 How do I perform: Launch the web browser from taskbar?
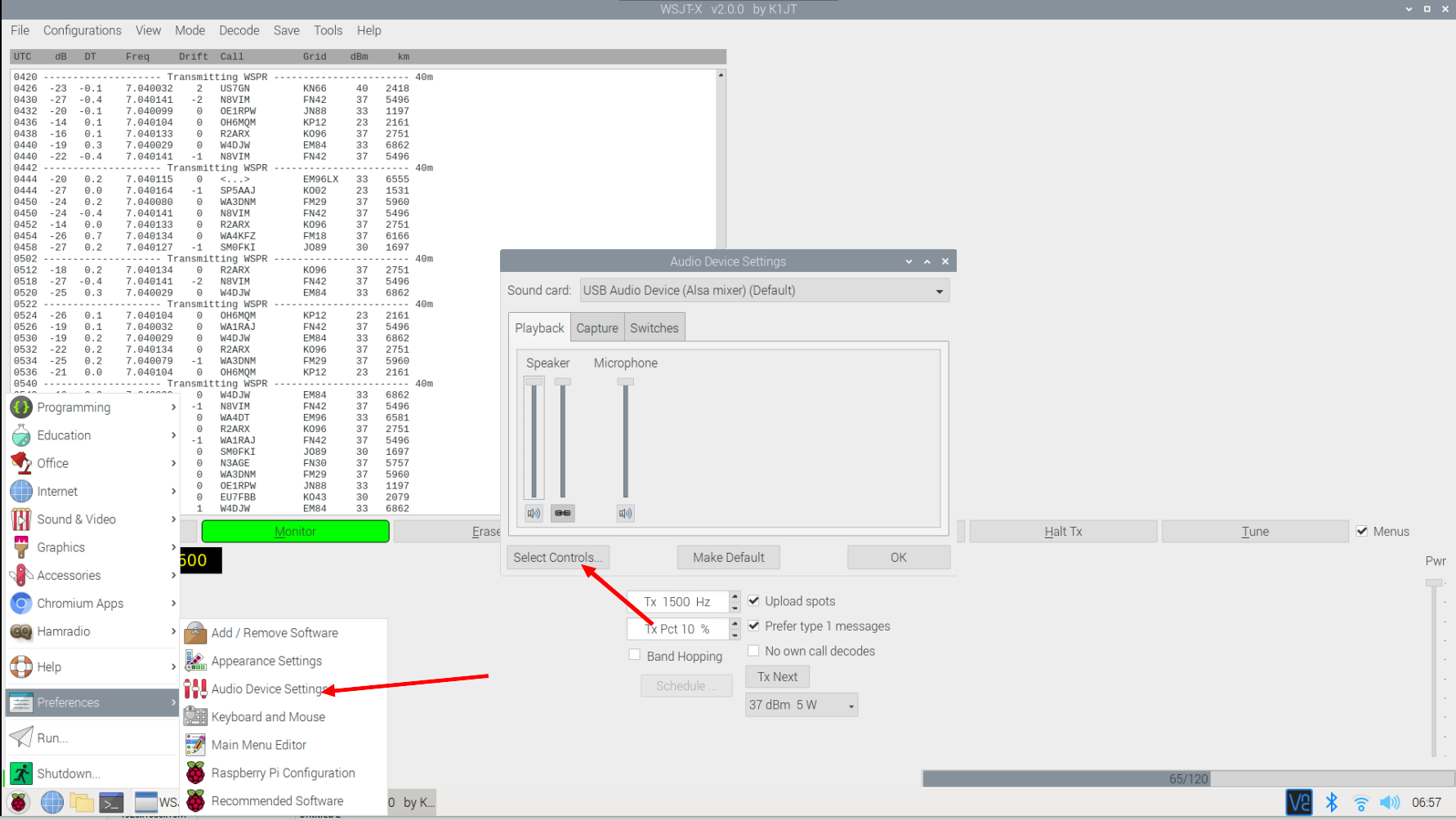click(x=52, y=803)
